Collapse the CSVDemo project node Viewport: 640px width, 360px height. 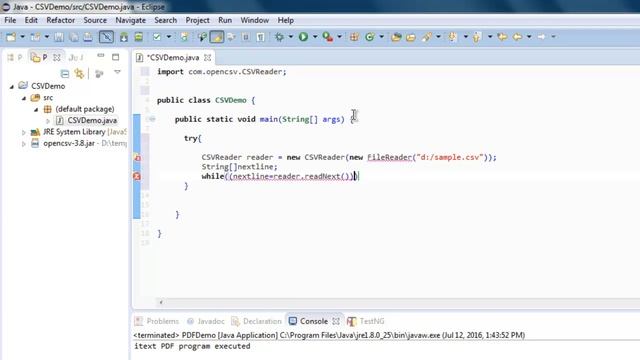pos(12,87)
